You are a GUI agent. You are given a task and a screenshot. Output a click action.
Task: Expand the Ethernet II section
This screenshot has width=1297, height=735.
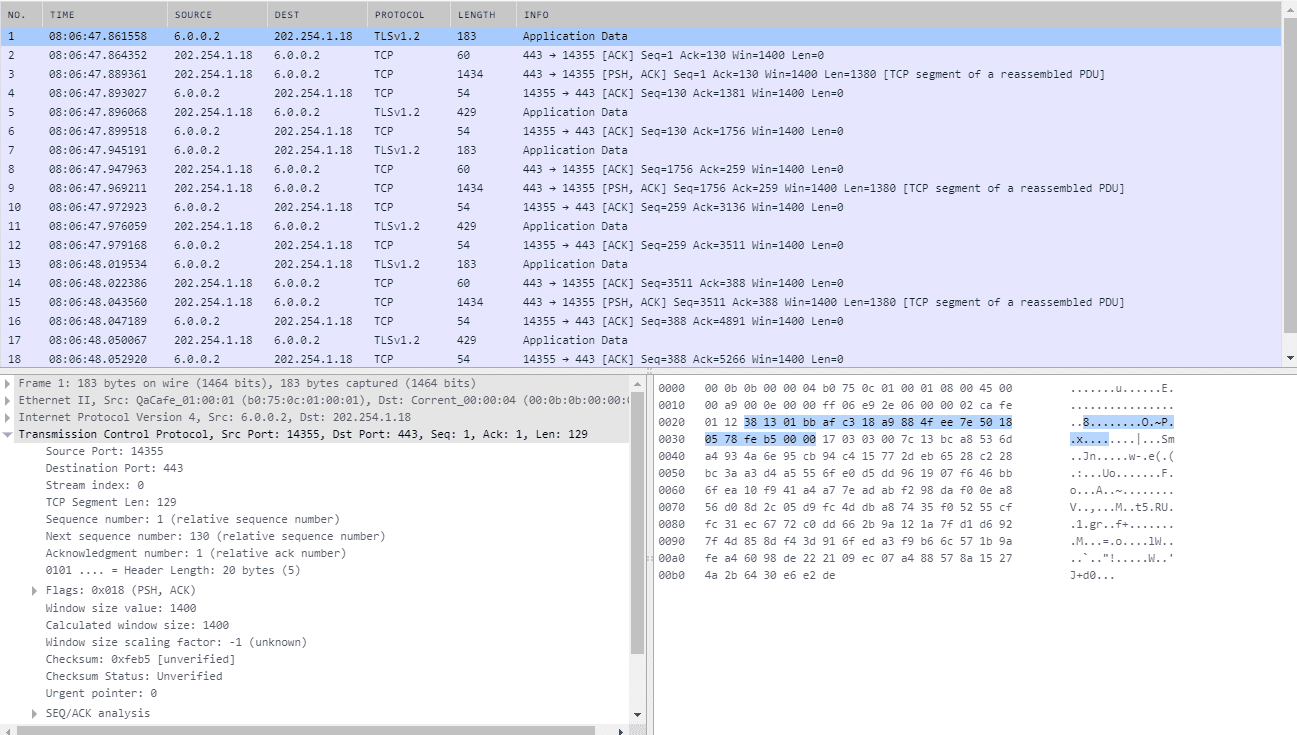9,399
